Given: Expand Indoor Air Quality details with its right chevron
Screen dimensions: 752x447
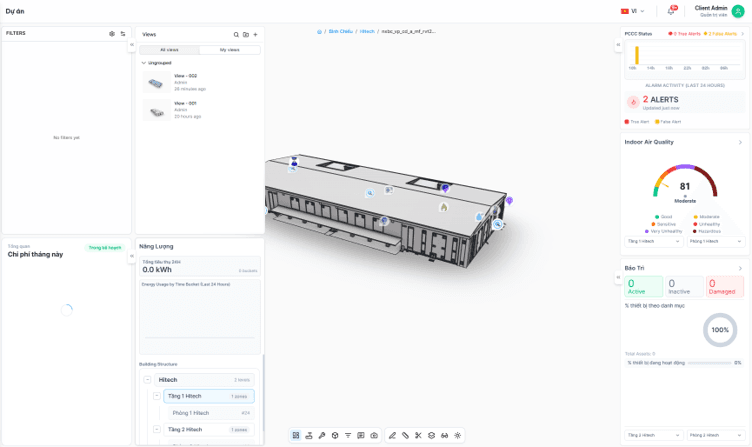Looking at the screenshot, I should click(x=740, y=142).
